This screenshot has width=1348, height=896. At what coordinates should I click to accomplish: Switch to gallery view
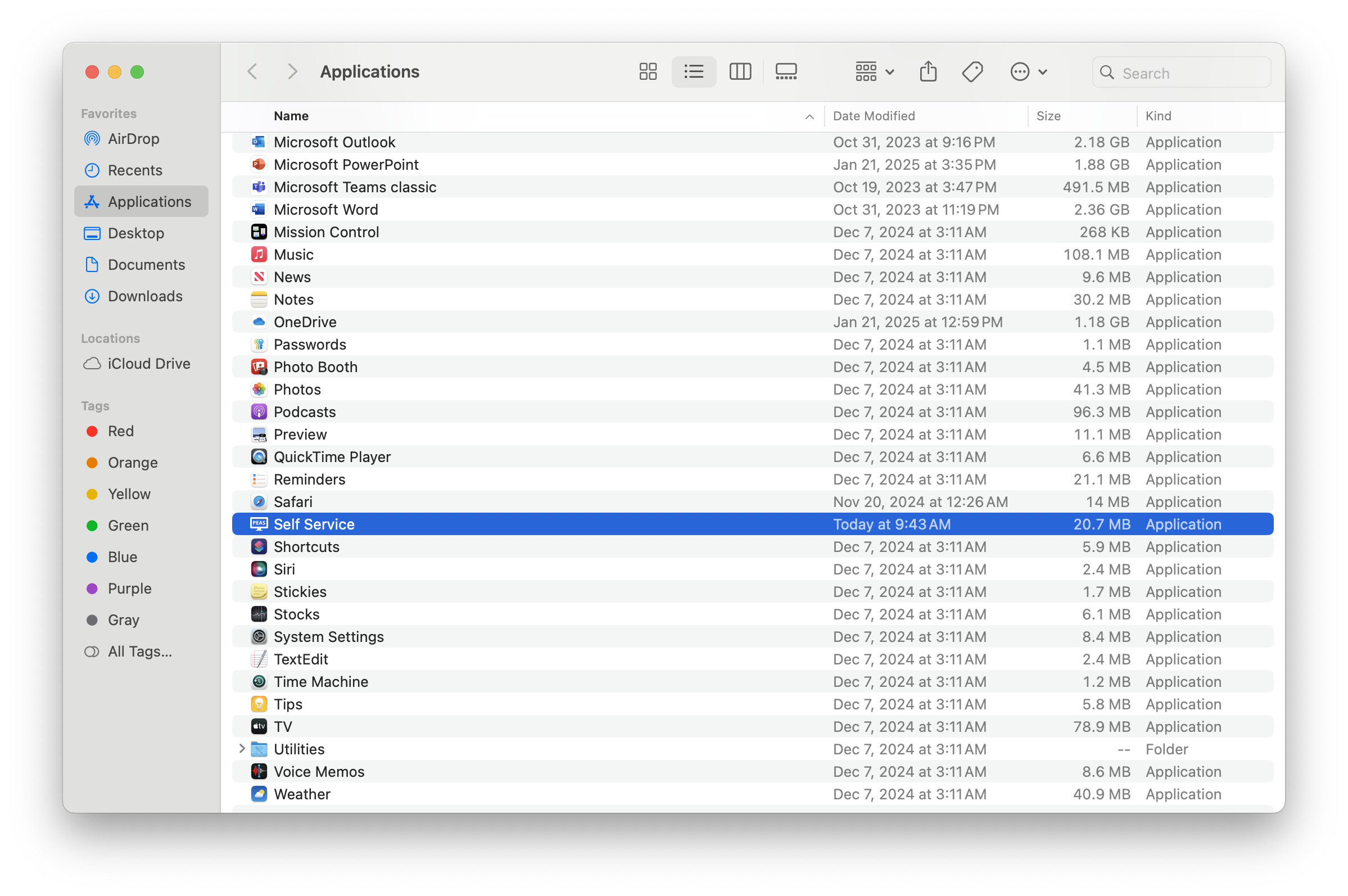coord(786,71)
